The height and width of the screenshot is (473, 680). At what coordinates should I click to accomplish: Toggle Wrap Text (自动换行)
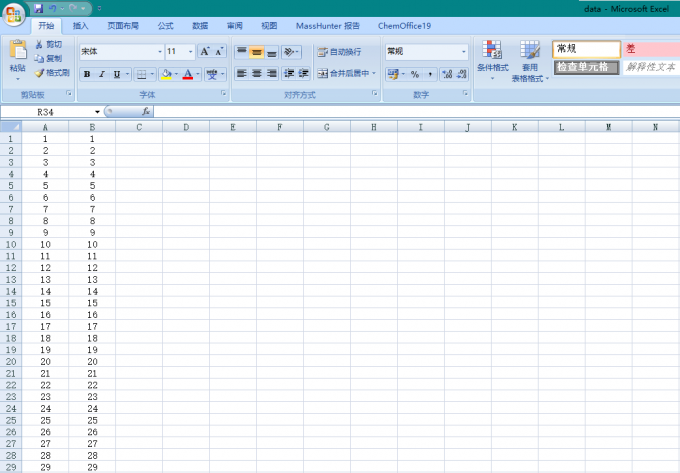coord(339,51)
